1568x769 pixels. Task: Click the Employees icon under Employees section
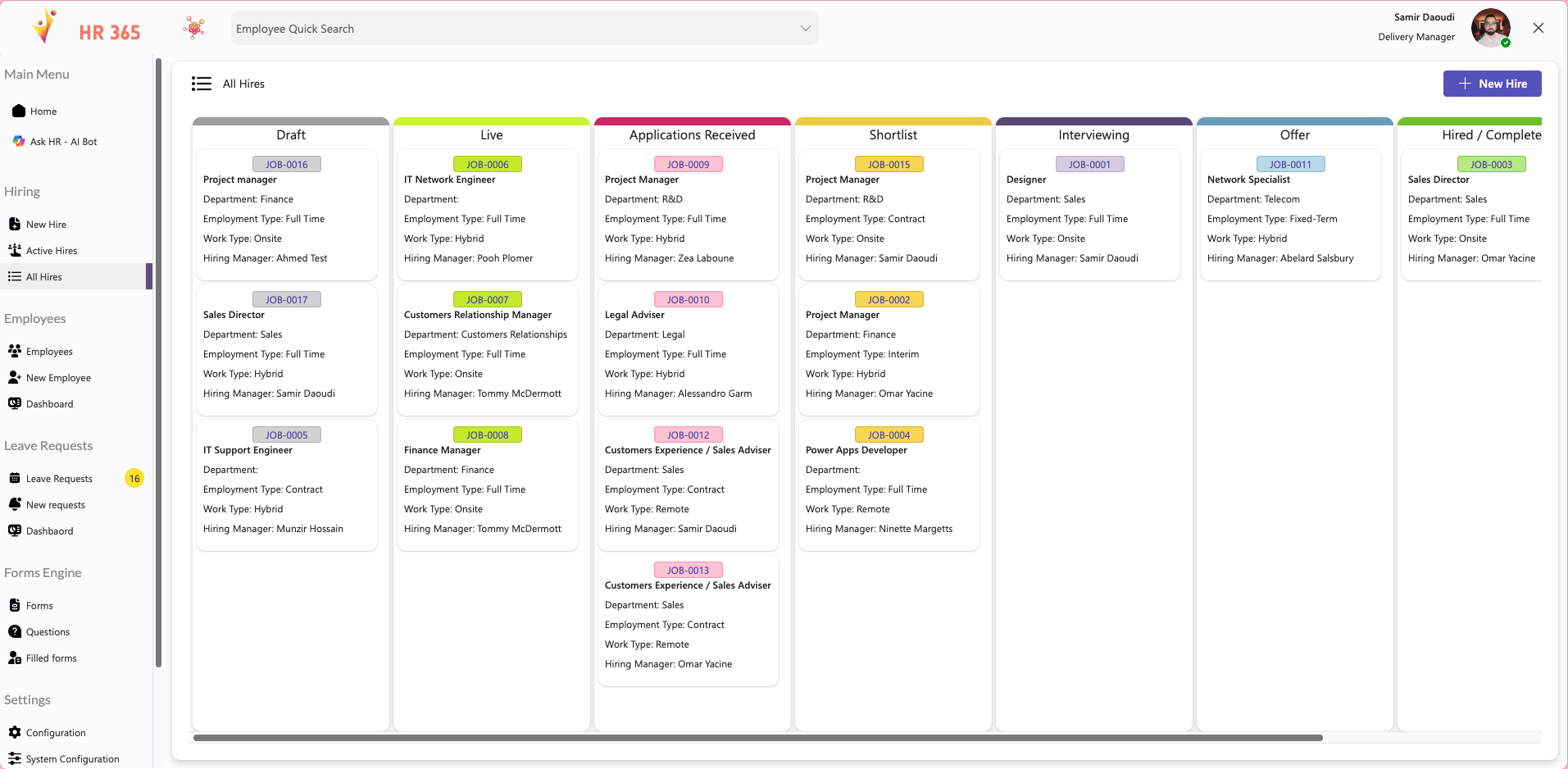[15, 351]
